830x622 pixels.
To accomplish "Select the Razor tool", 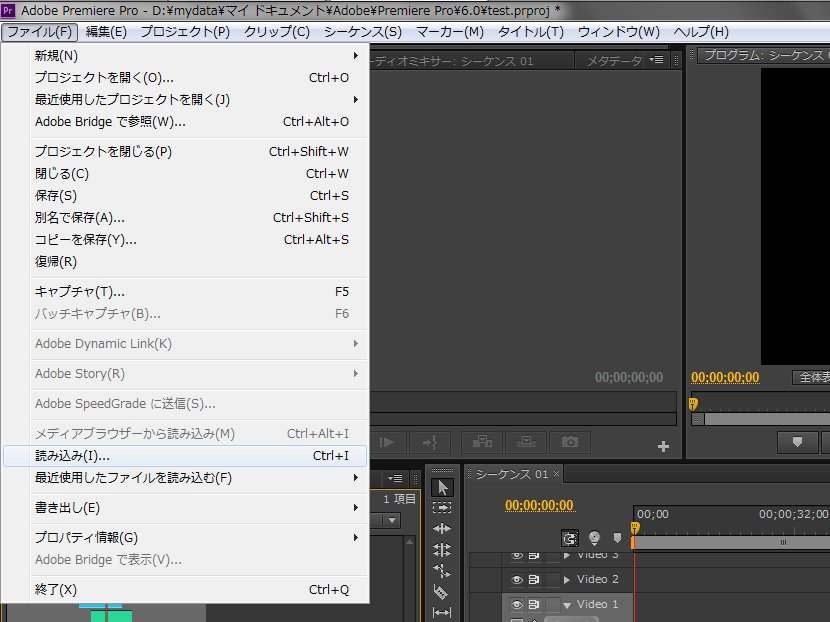I will (441, 592).
